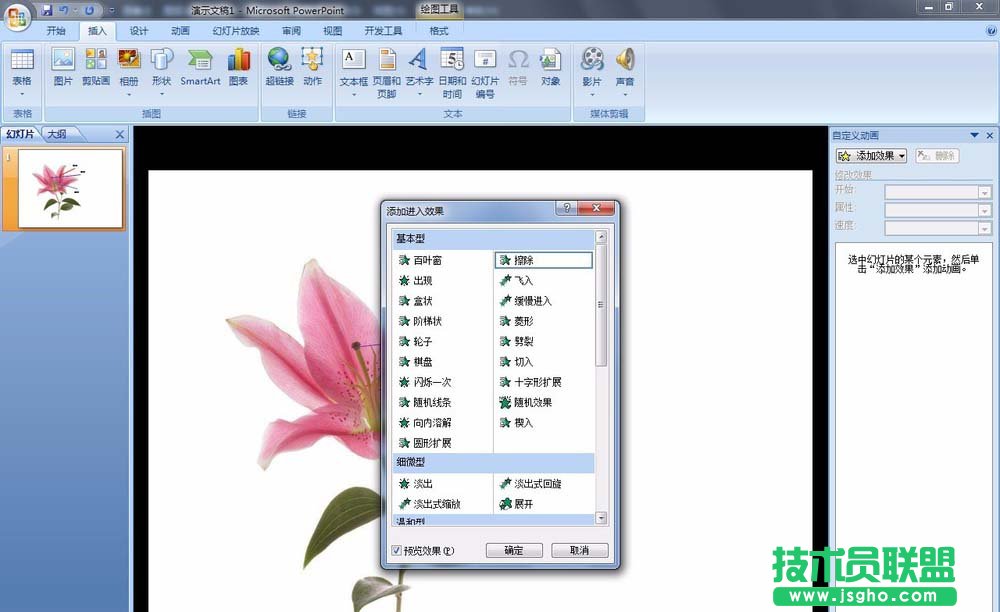Cancel the dialog with 取消

[580, 550]
